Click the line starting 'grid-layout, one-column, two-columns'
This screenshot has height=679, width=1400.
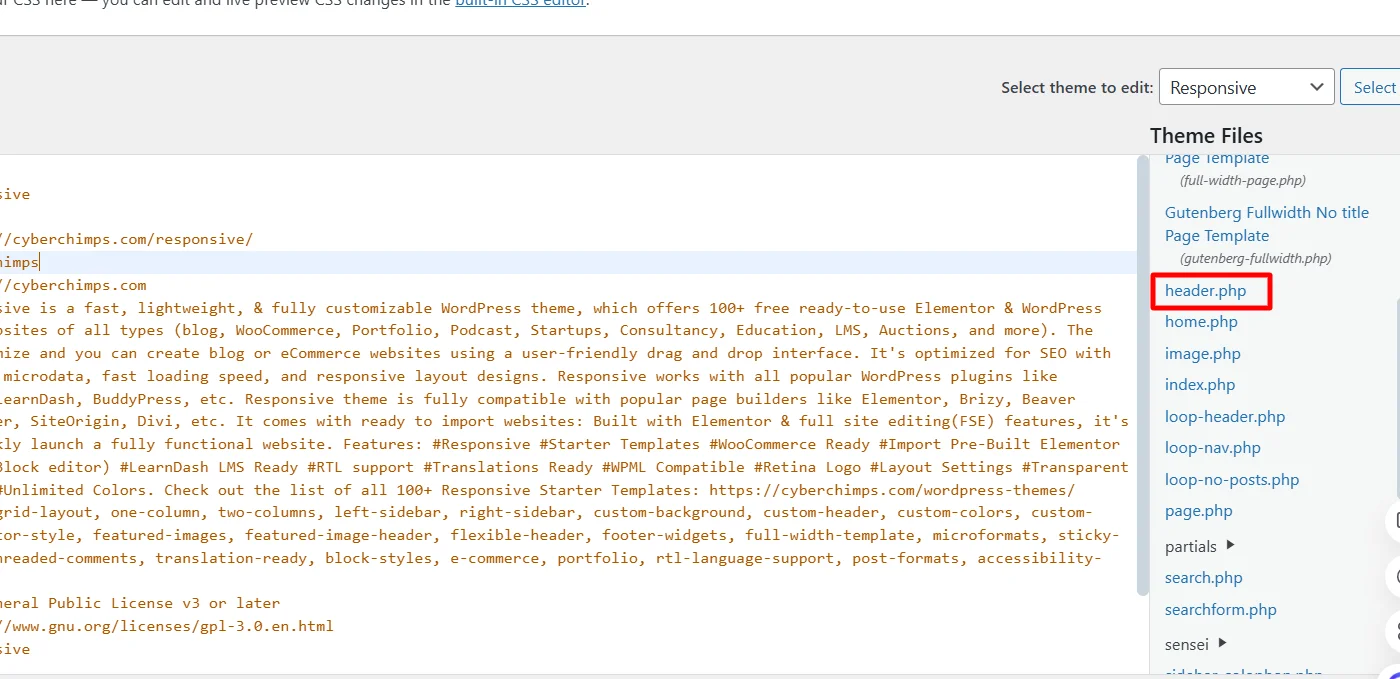(546, 513)
